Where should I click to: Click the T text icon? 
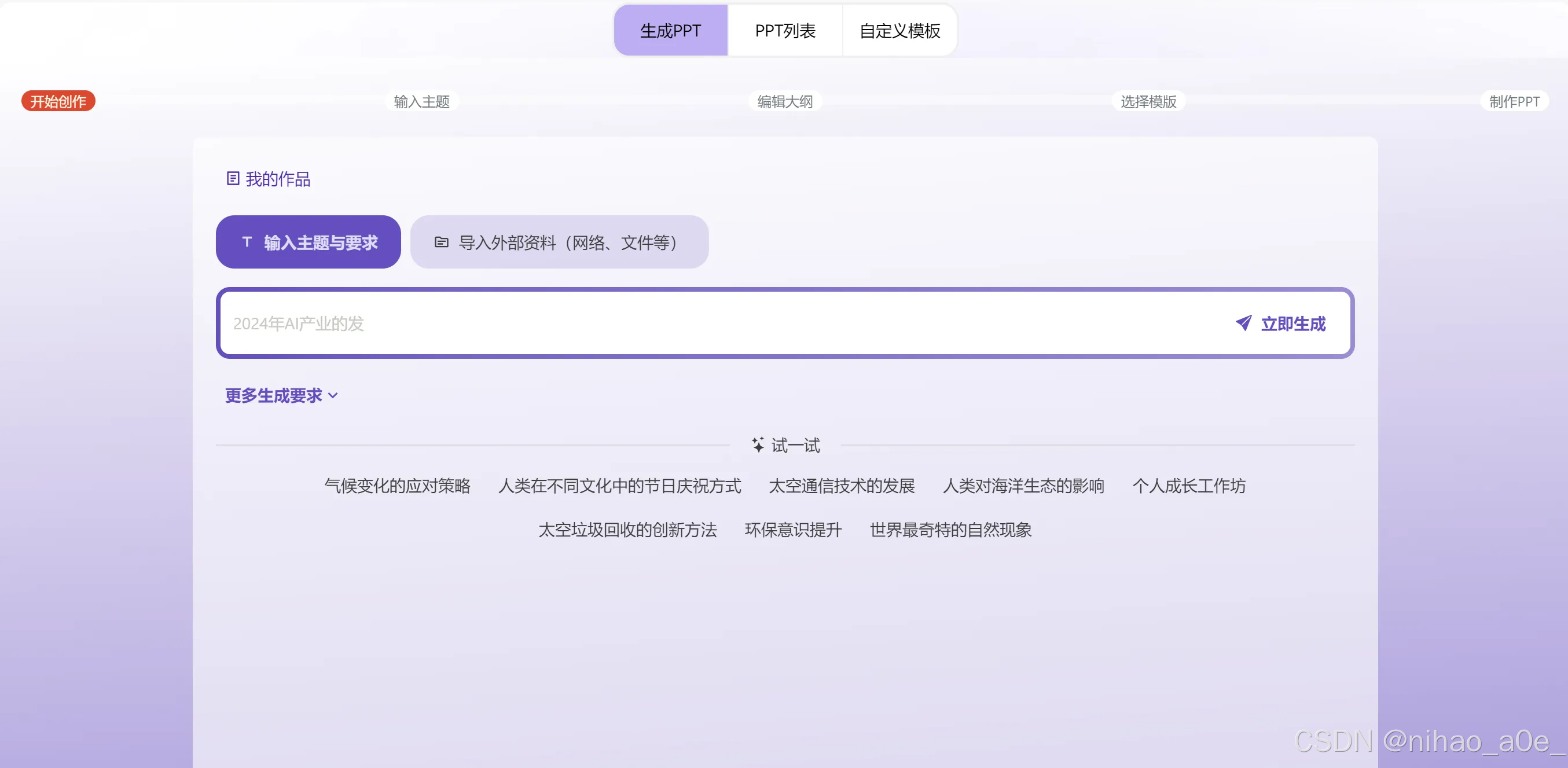(x=247, y=242)
